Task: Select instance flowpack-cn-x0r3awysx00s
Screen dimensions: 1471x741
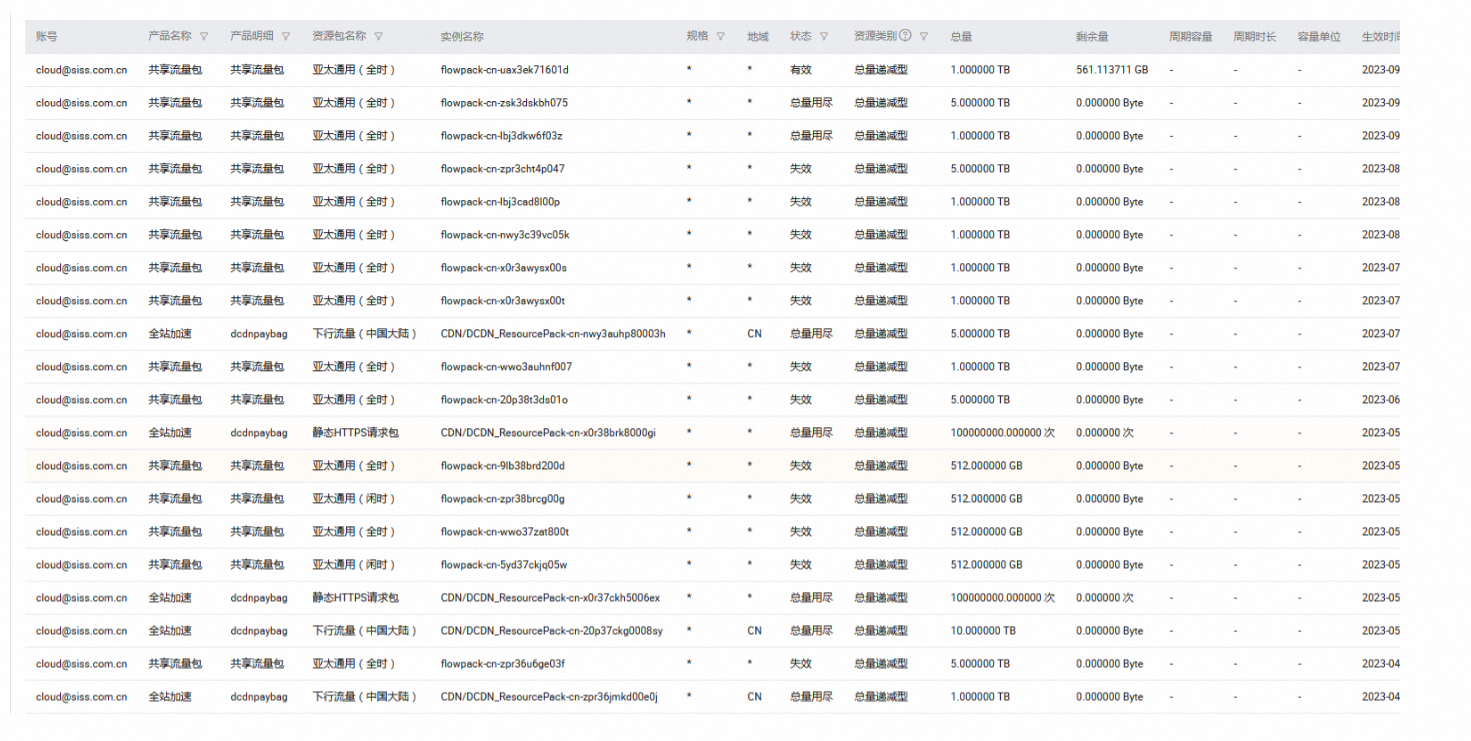Action: 503,268
